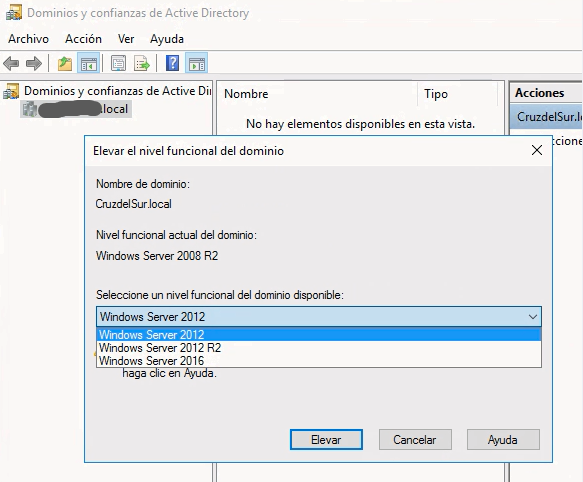Toggle the Show/Hide action pane icon
Image resolution: width=583 pixels, height=482 pixels.
[x=197, y=63]
